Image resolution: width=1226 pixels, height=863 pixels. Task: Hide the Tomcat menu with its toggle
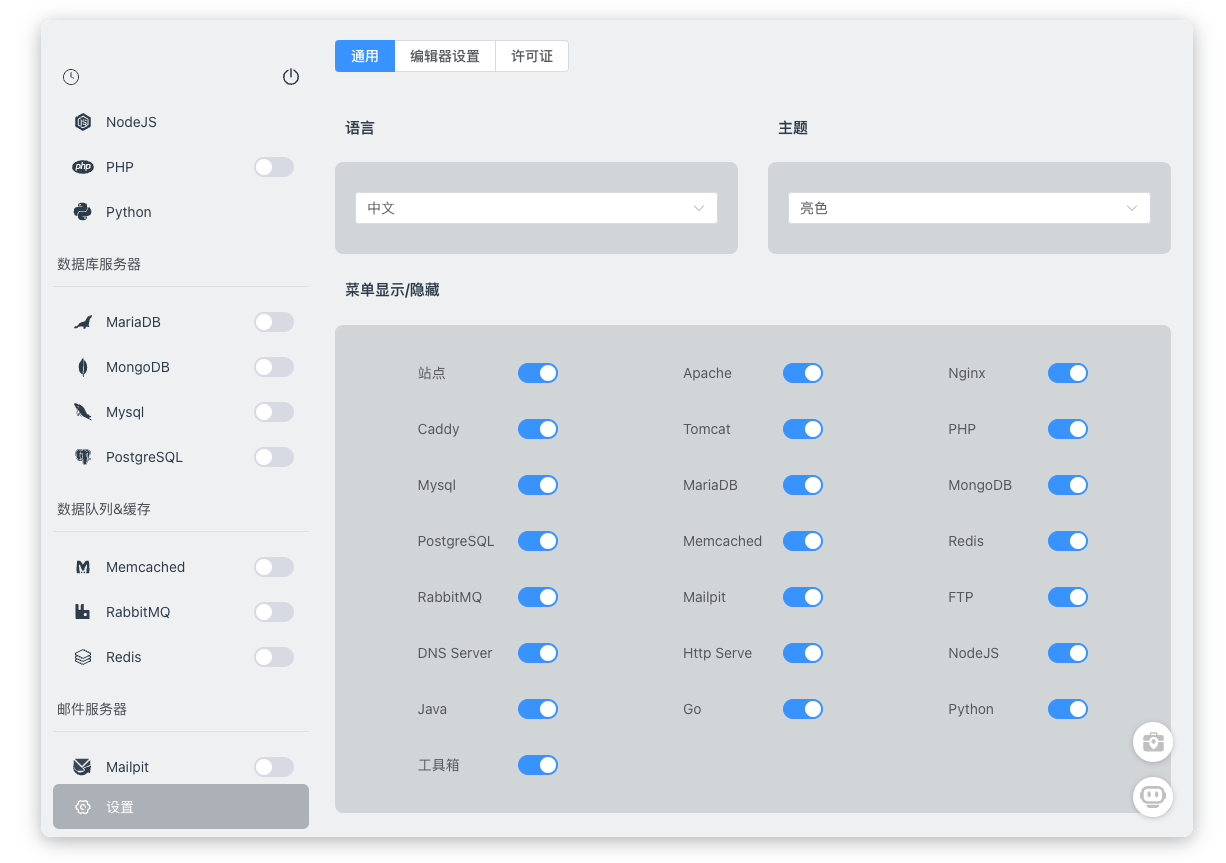coord(802,429)
